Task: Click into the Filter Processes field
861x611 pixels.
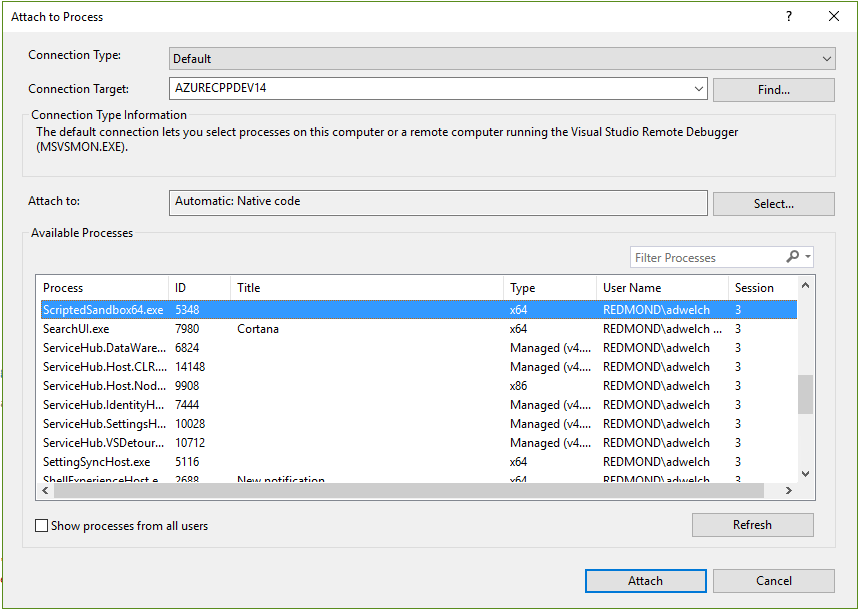Action: (x=705, y=257)
